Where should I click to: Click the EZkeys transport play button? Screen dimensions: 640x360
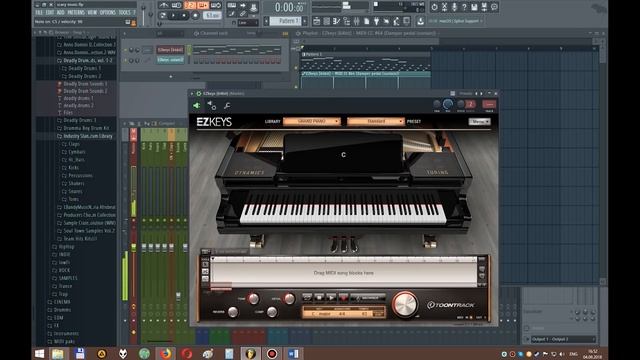(331, 298)
